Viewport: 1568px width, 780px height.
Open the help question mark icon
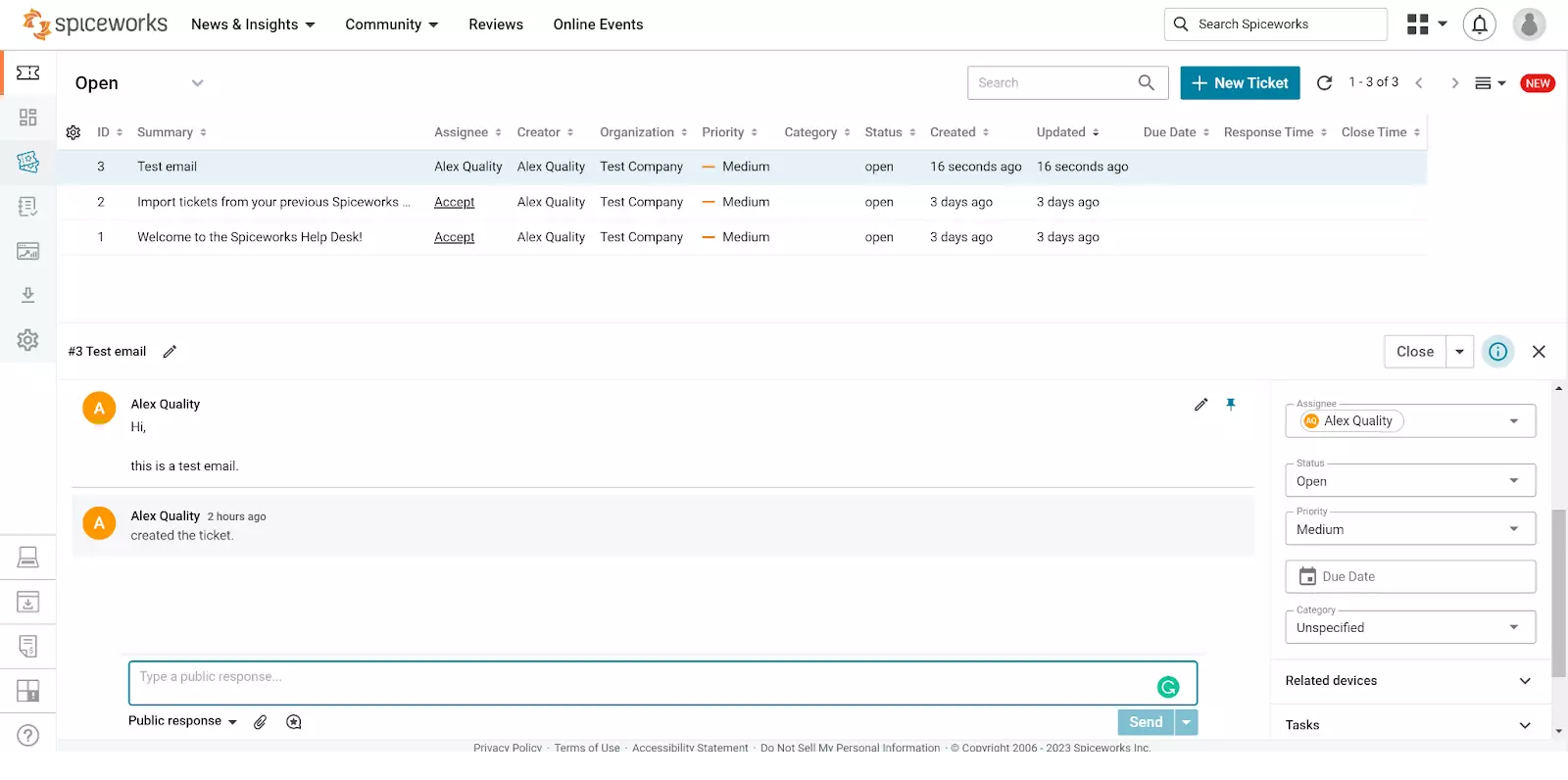tap(27, 736)
